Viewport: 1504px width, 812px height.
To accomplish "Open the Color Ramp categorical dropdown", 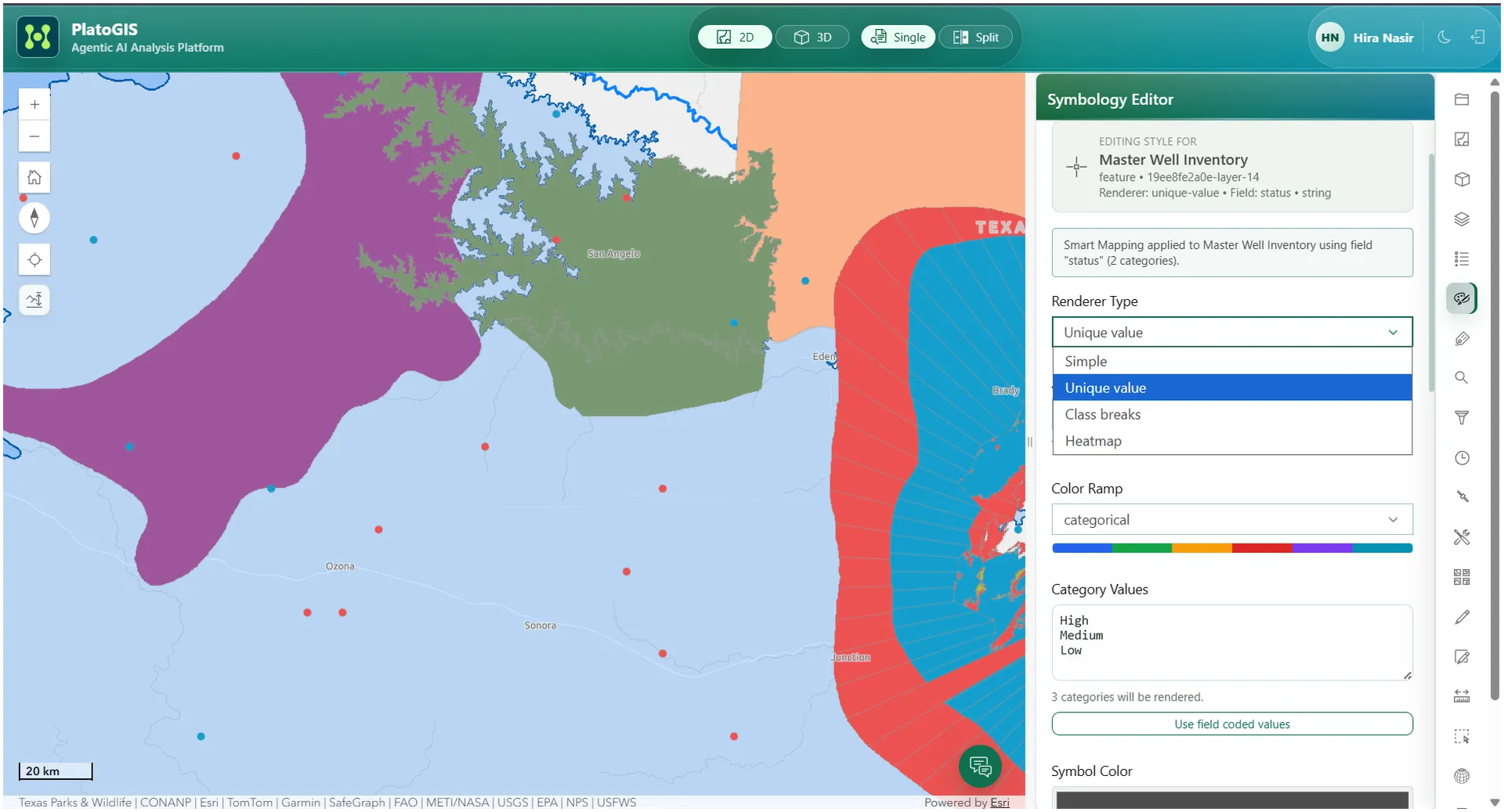I will point(1231,519).
